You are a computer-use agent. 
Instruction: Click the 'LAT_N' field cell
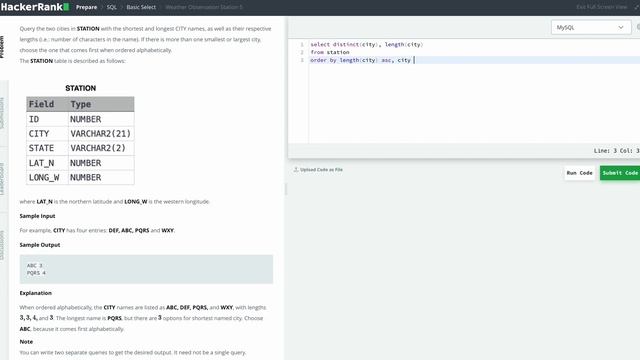tap(41, 163)
